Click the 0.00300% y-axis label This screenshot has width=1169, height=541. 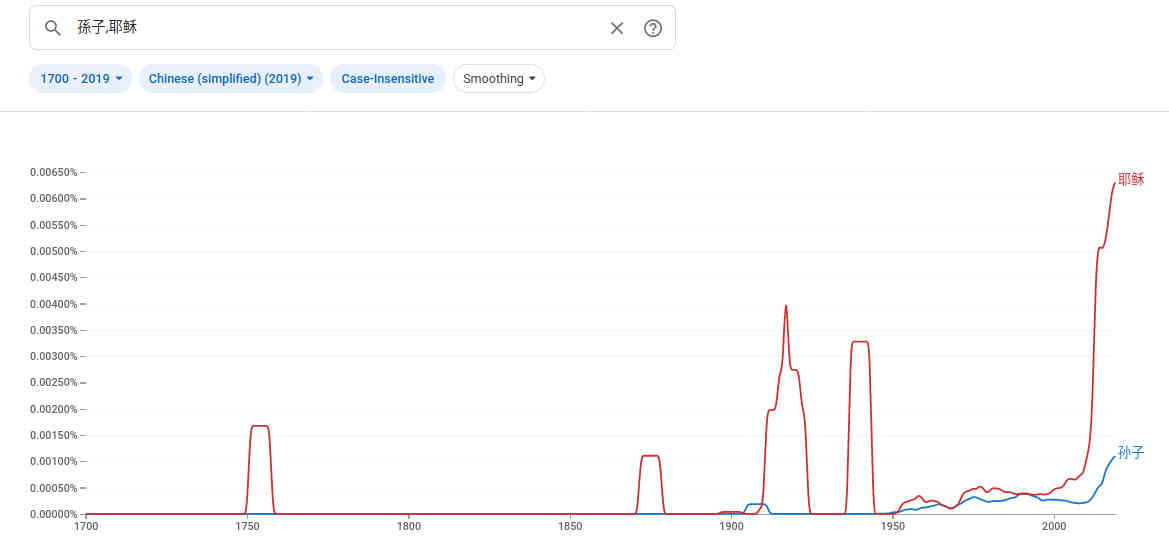[x=53, y=356]
